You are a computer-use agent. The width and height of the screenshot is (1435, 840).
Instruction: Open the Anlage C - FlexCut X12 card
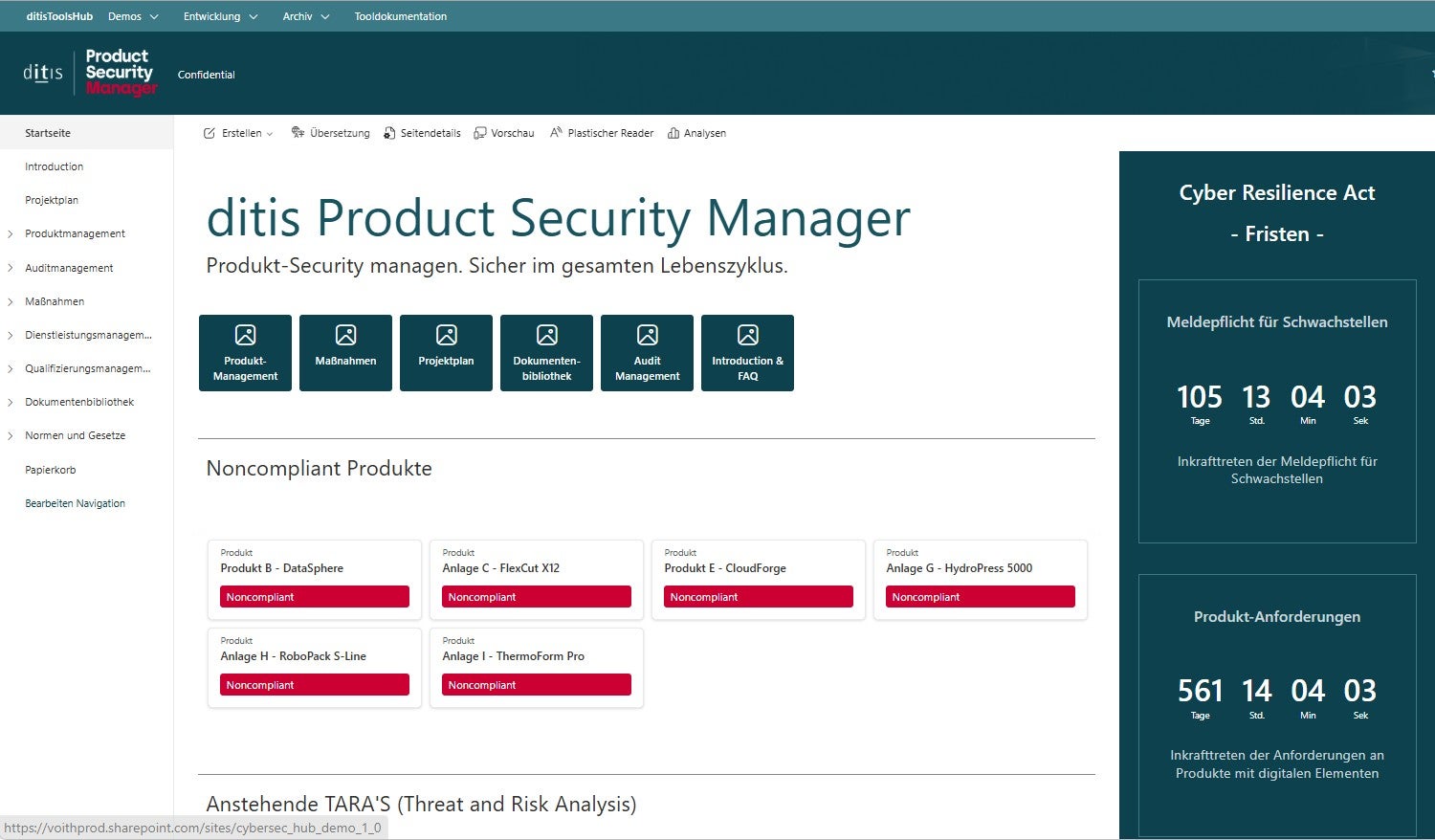click(x=537, y=580)
